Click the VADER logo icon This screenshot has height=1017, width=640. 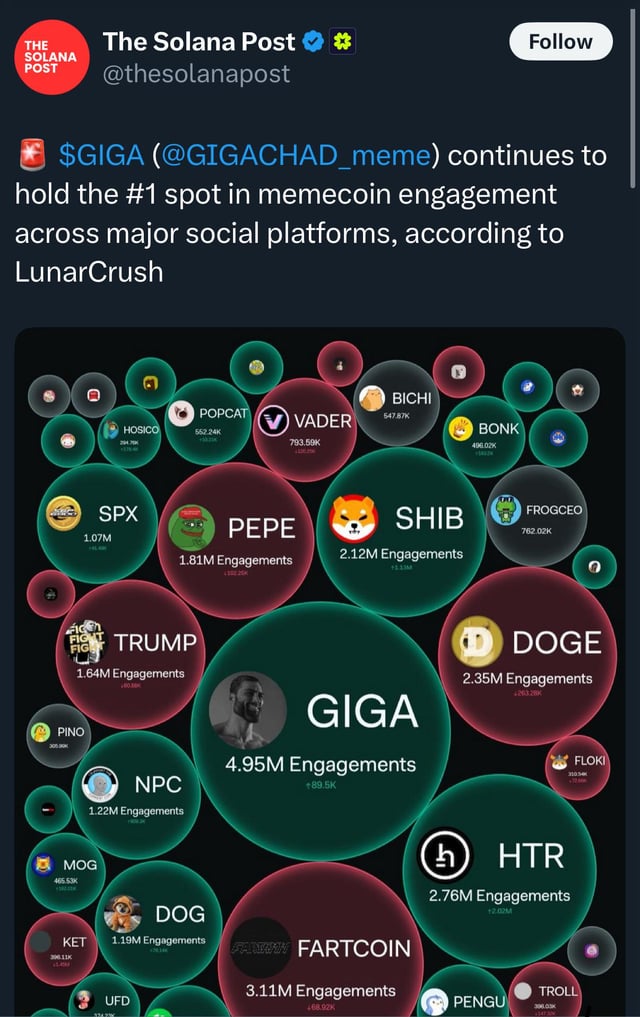pyautogui.click(x=273, y=421)
